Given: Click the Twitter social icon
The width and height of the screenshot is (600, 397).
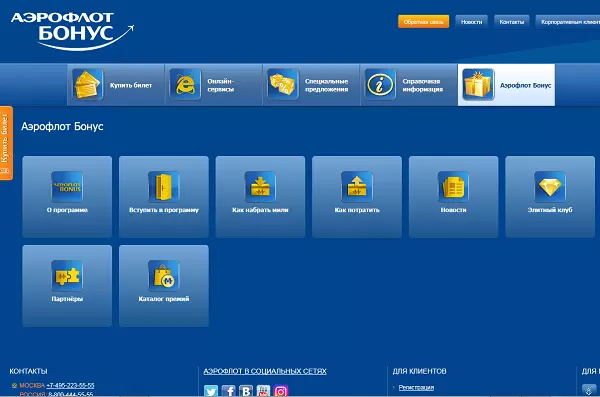Looking at the screenshot, I should click(211, 391).
